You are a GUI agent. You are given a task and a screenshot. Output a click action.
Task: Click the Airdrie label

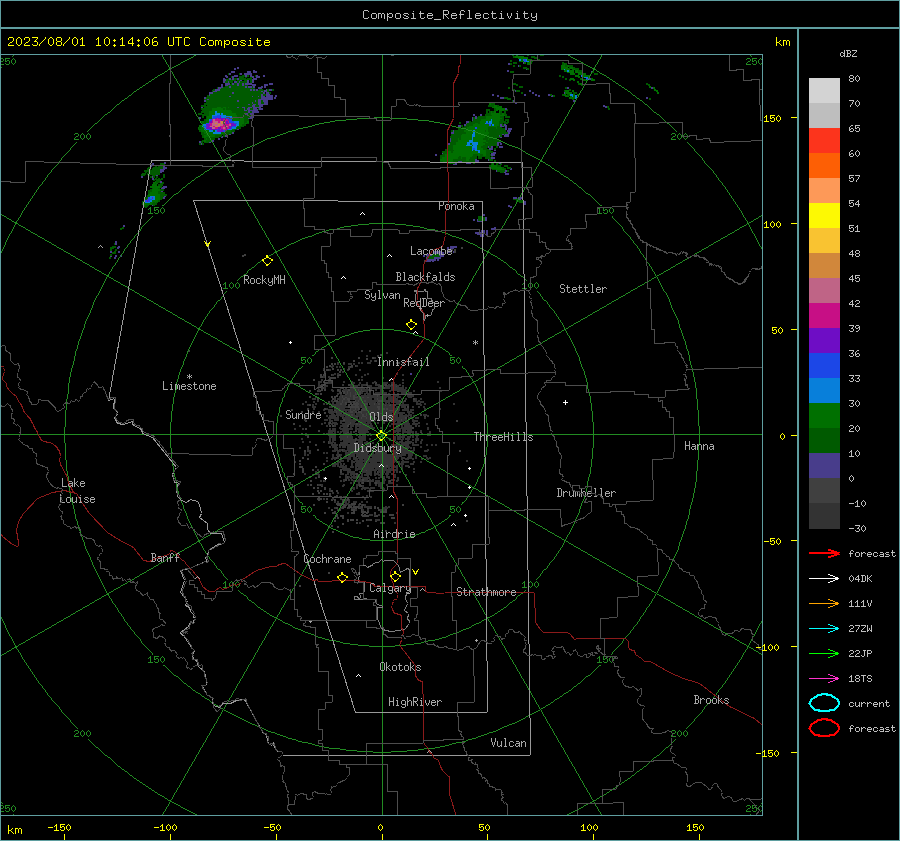click(x=394, y=534)
